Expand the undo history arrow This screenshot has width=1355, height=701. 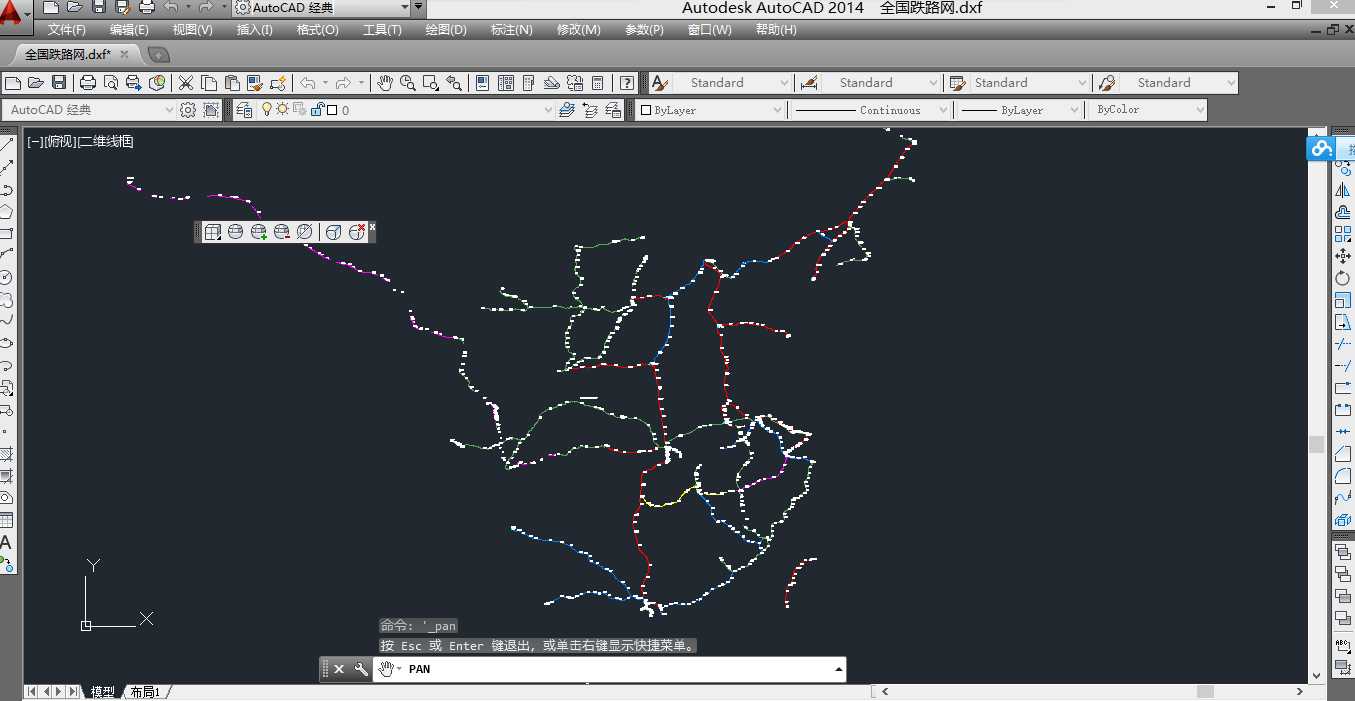325,83
